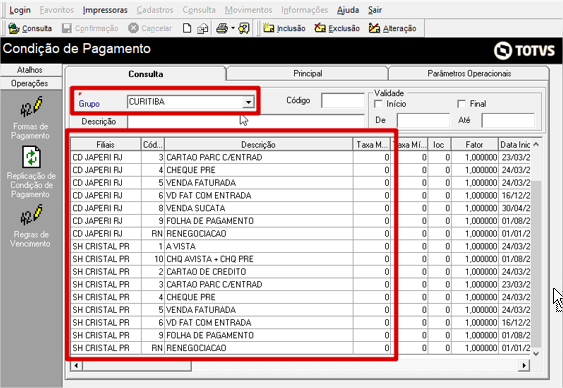Click the Filiais column header

coord(106,145)
